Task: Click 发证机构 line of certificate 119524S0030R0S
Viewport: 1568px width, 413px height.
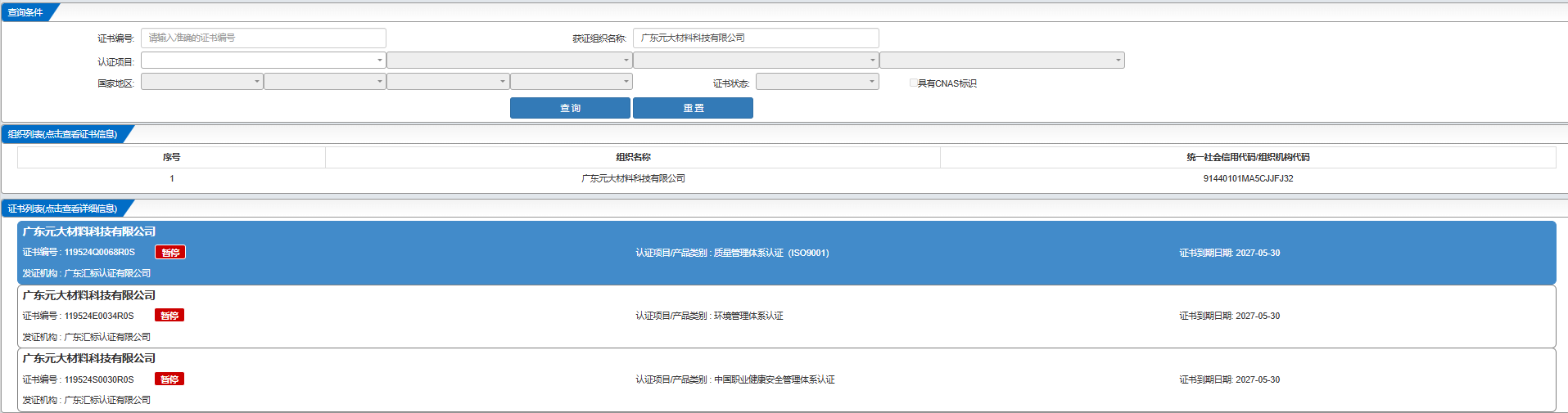Action: [x=86, y=400]
